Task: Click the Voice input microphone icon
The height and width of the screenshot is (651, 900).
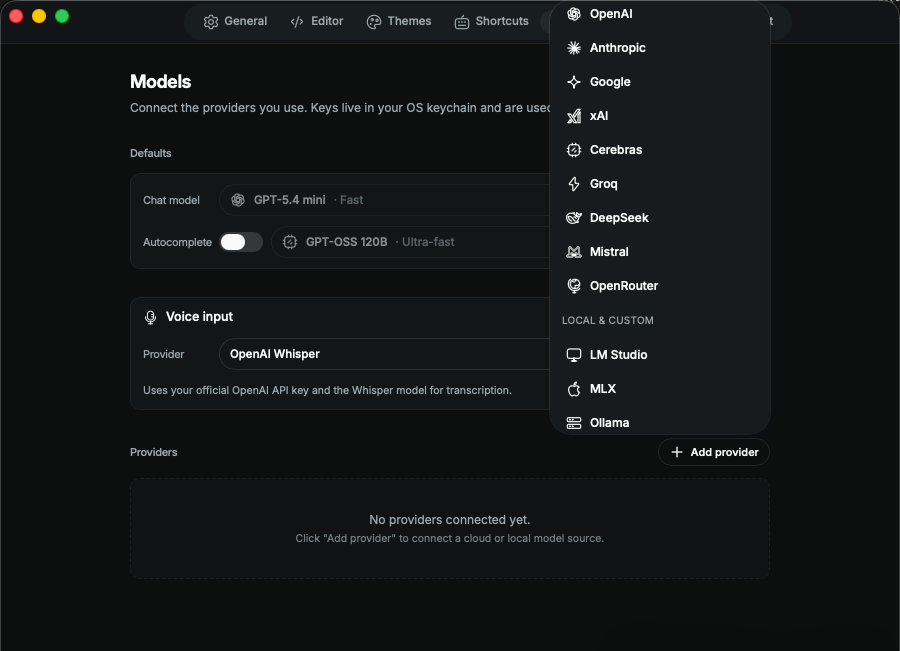Action: coord(150,317)
